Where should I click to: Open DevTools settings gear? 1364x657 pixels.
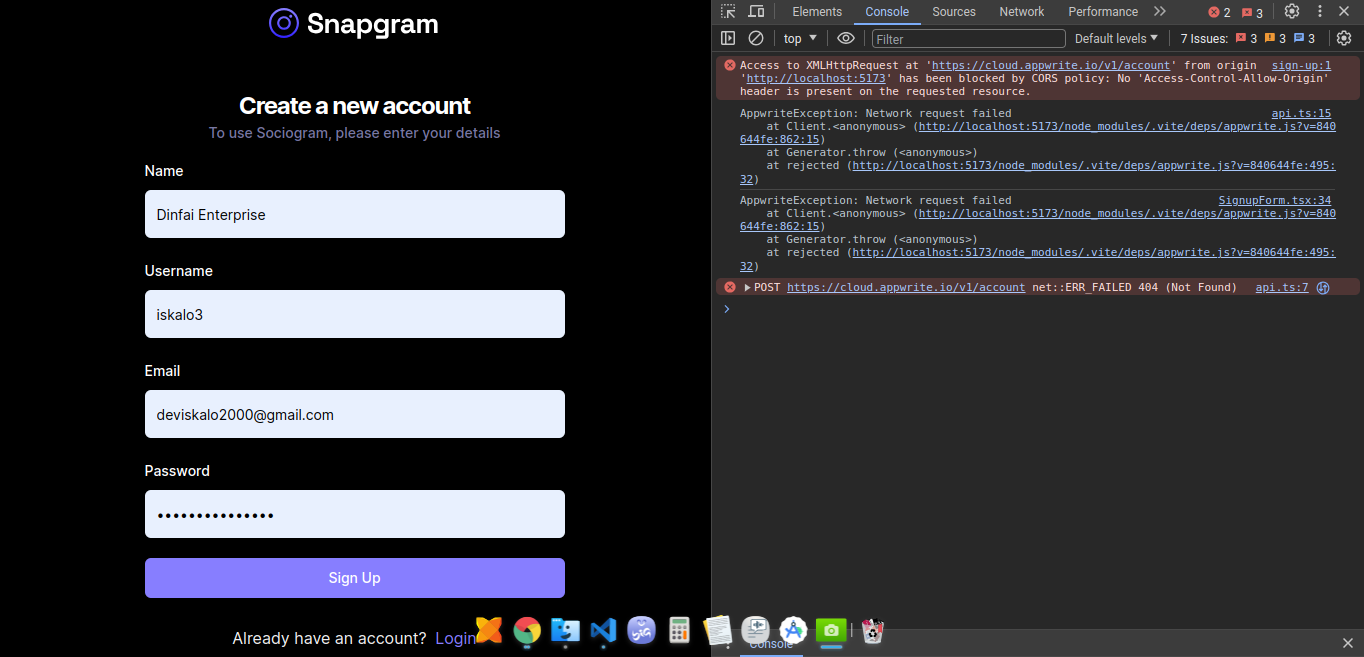click(1293, 11)
